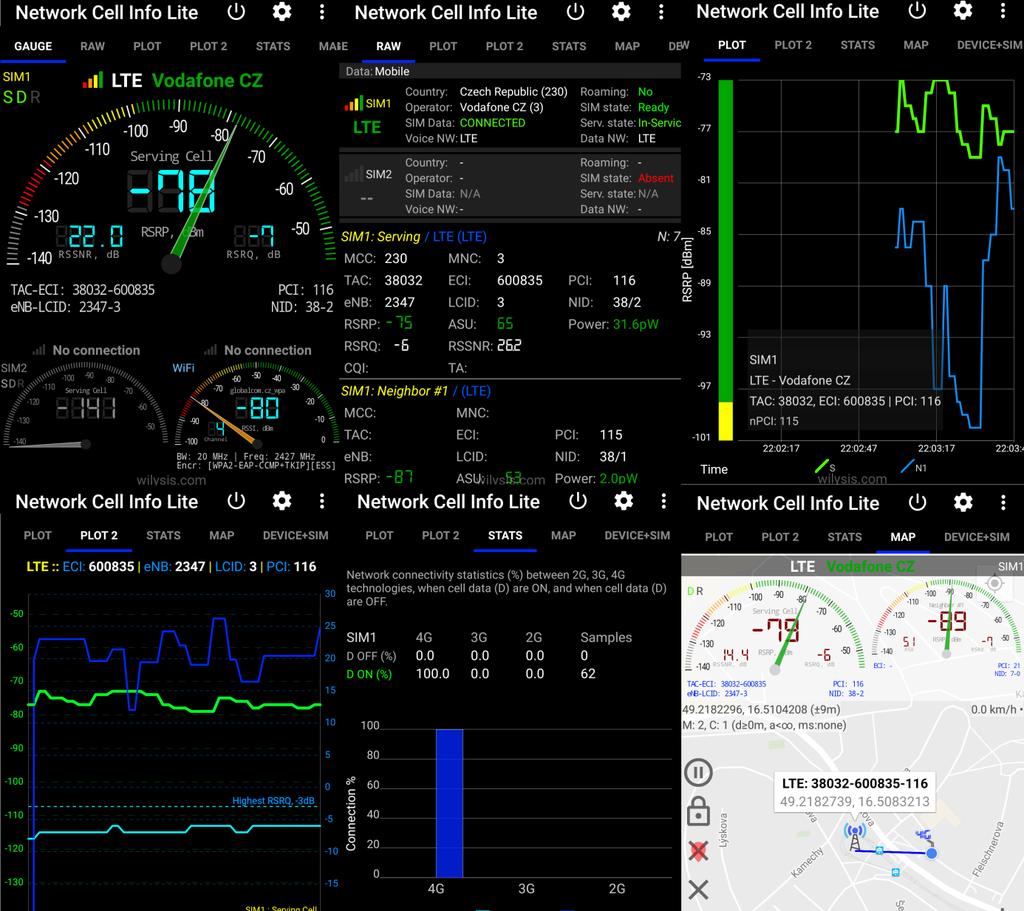Tap 'Highest RSRQ, -3dB' label on PLOT 2
Screen dimensions: 1024x911
273,801
